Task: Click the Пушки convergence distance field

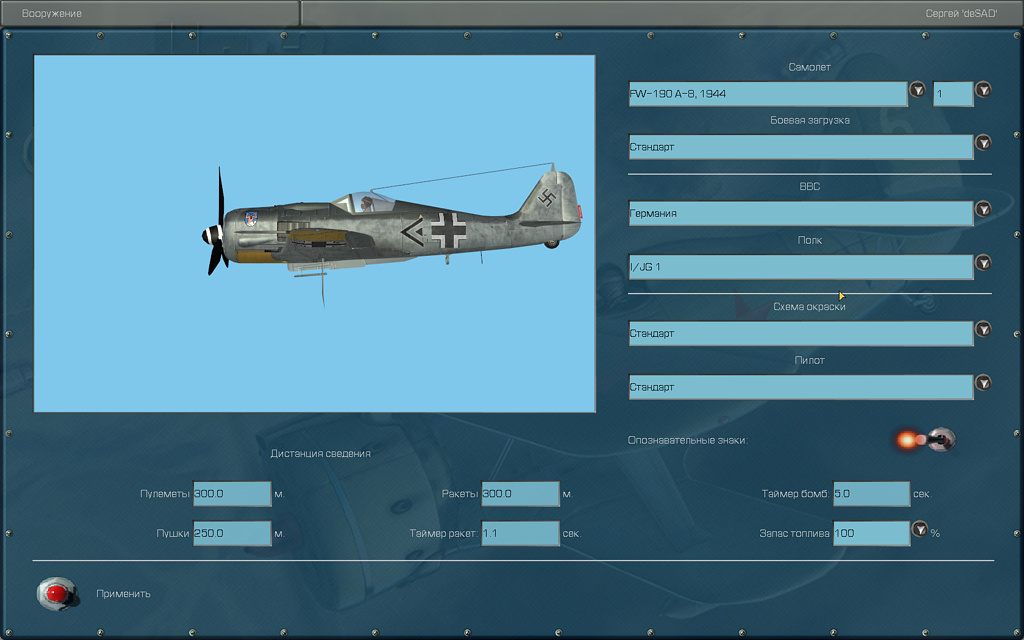Action: pos(231,534)
